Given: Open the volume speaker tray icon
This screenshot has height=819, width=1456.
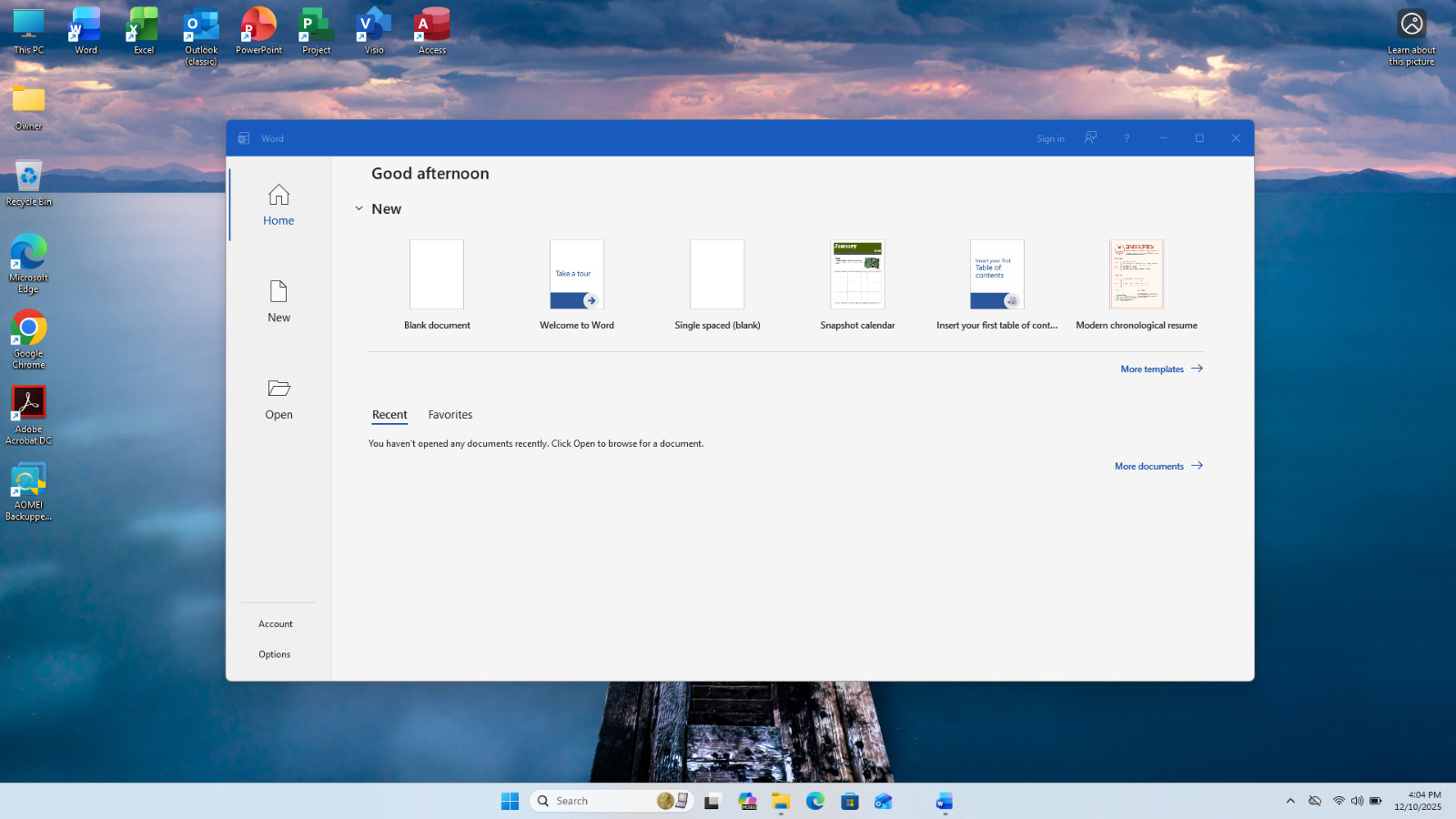Looking at the screenshot, I should (x=1357, y=801).
